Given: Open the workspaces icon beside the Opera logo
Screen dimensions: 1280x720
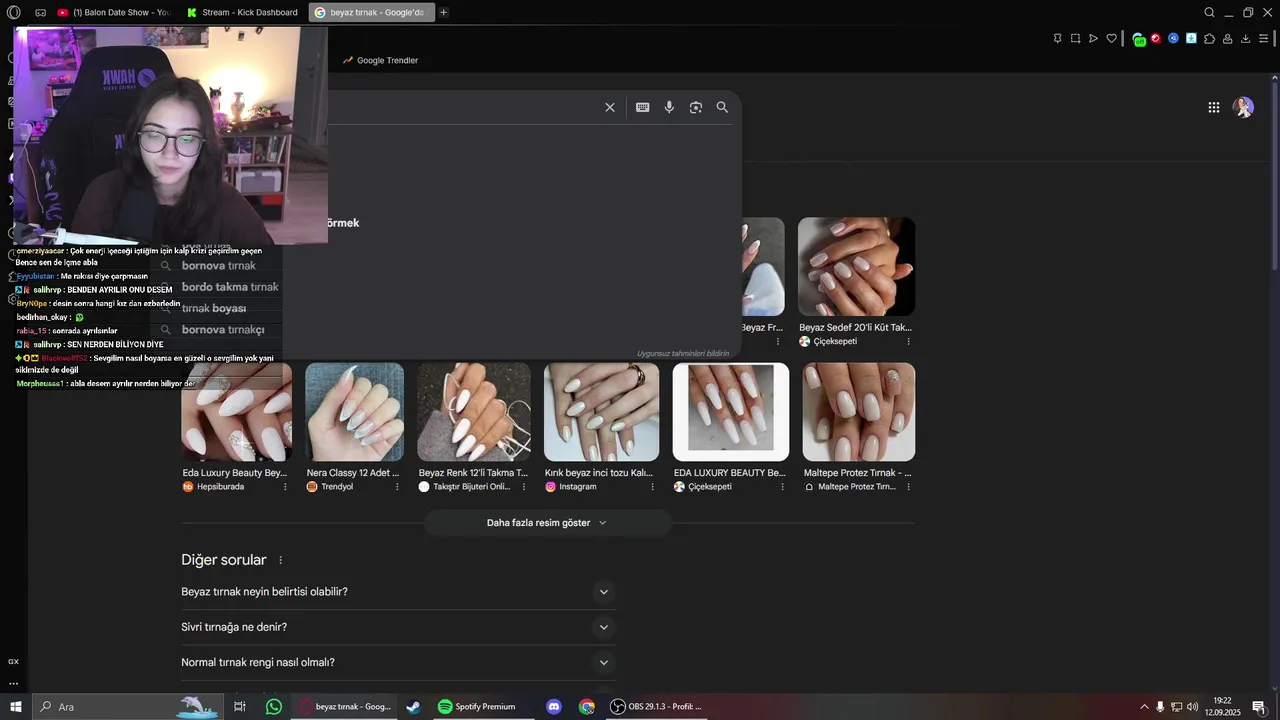Looking at the screenshot, I should click(40, 12).
